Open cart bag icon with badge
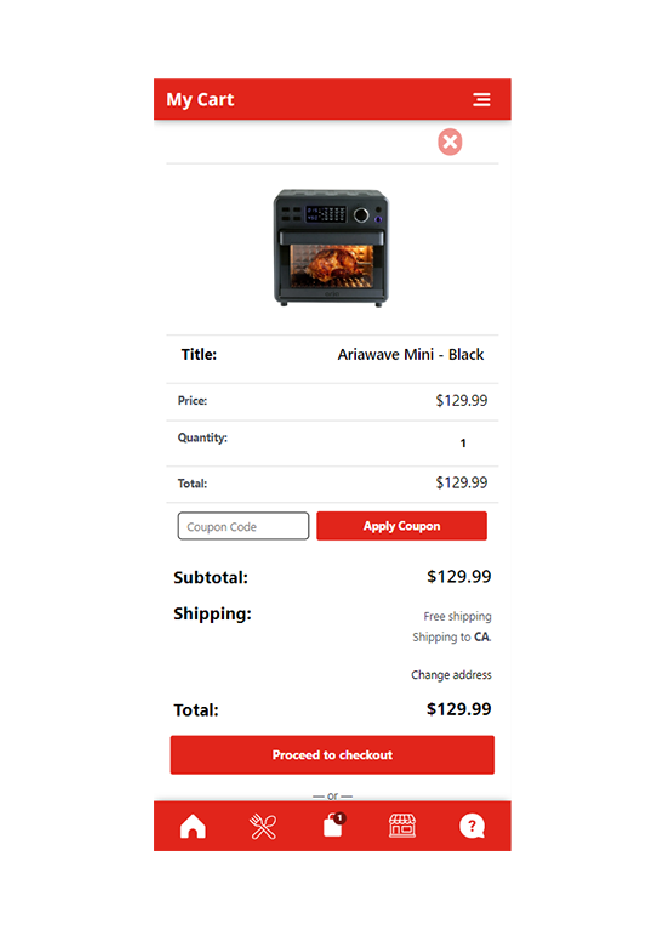 pyautogui.click(x=334, y=825)
